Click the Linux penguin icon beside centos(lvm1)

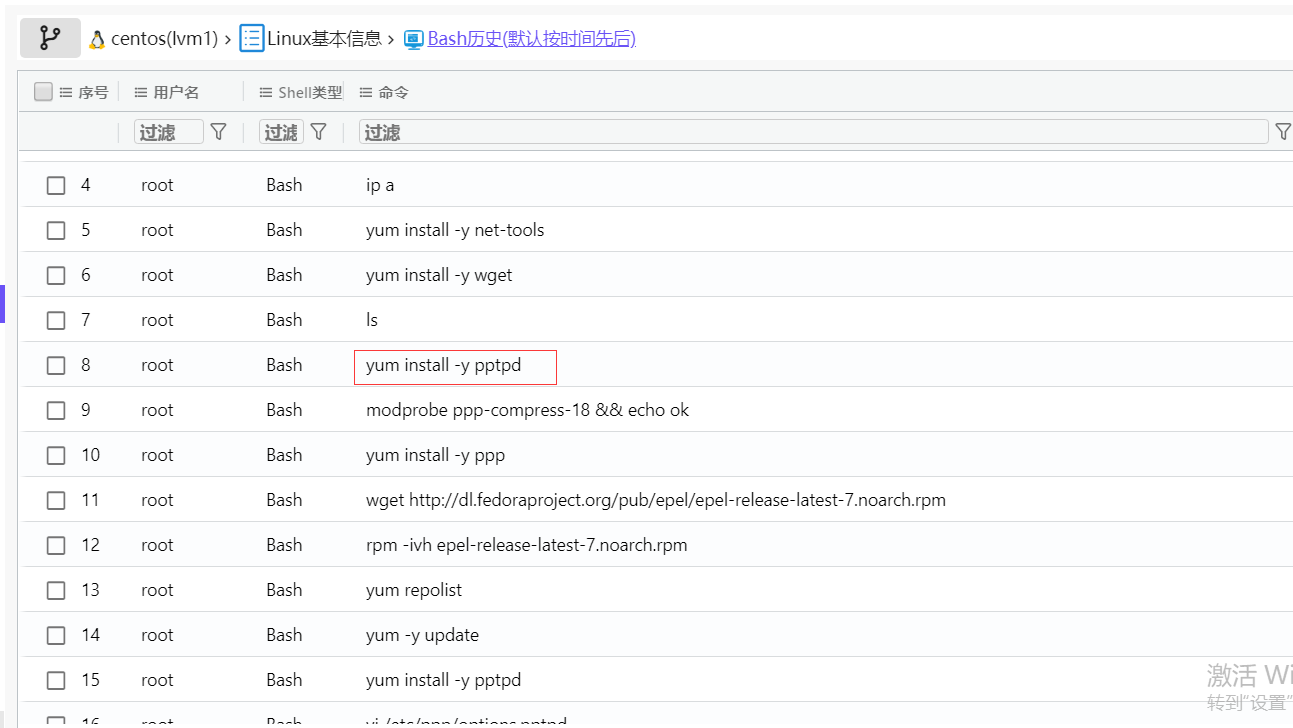97,39
